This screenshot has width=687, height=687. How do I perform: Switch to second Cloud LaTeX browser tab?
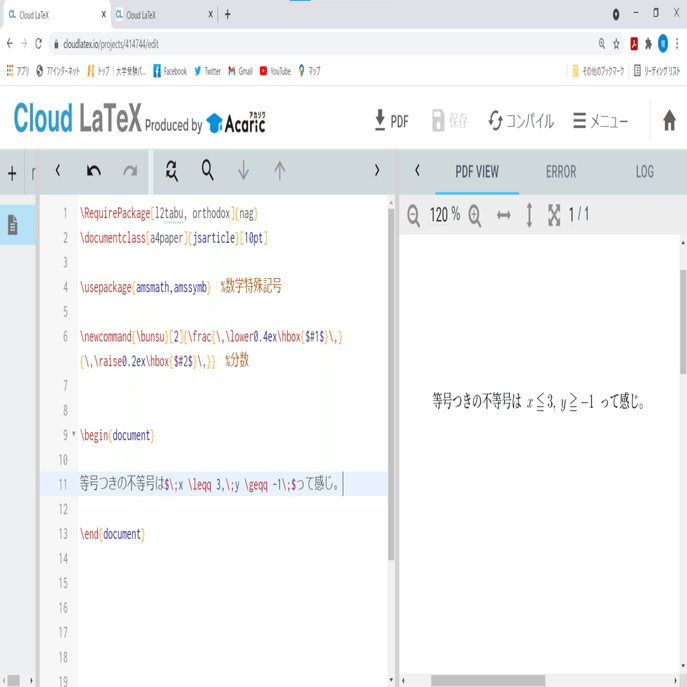[x=162, y=15]
